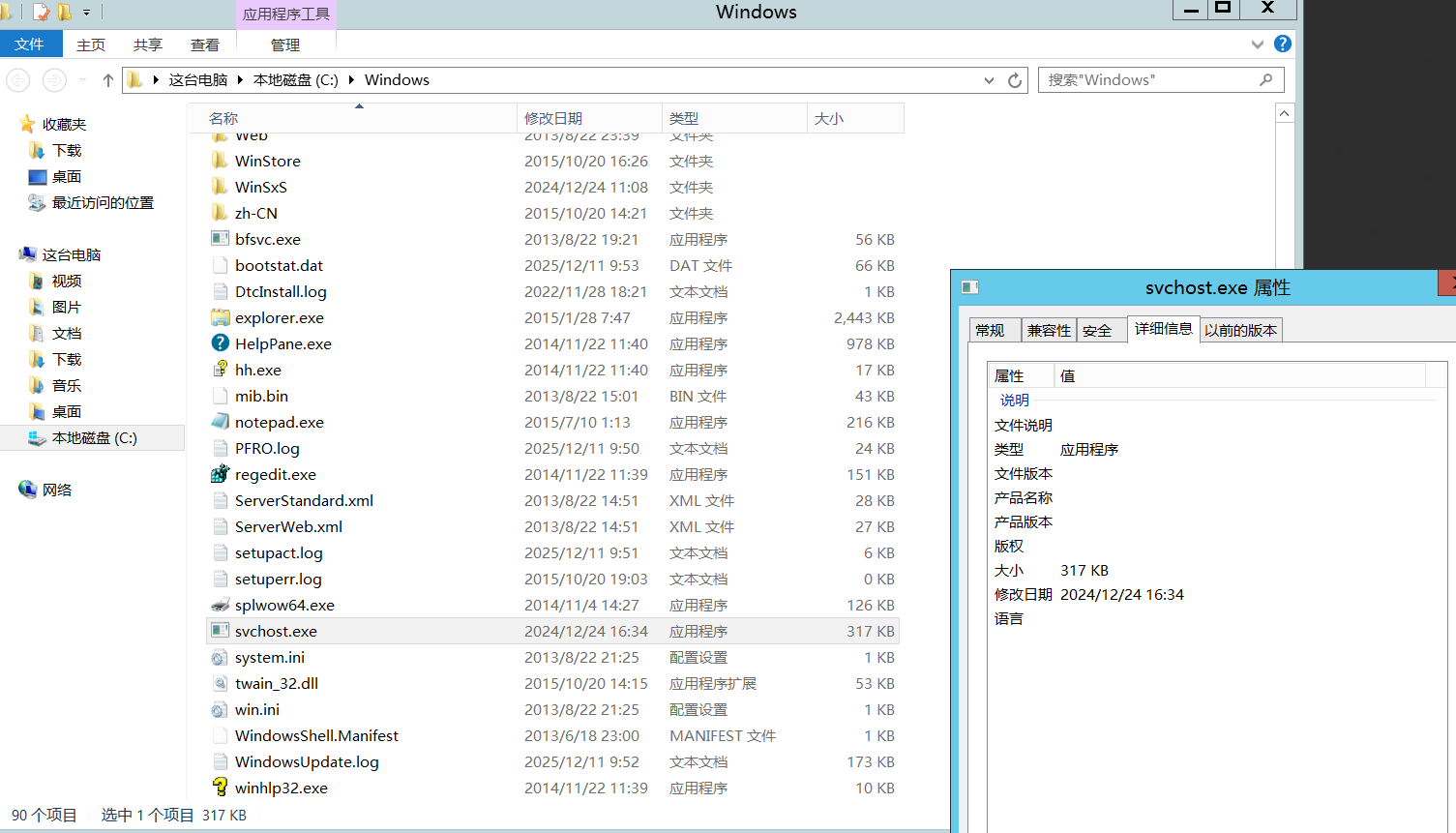Switch to the 兼容性 properties tab
This screenshot has height=833, width=1456.
pos(1049,331)
